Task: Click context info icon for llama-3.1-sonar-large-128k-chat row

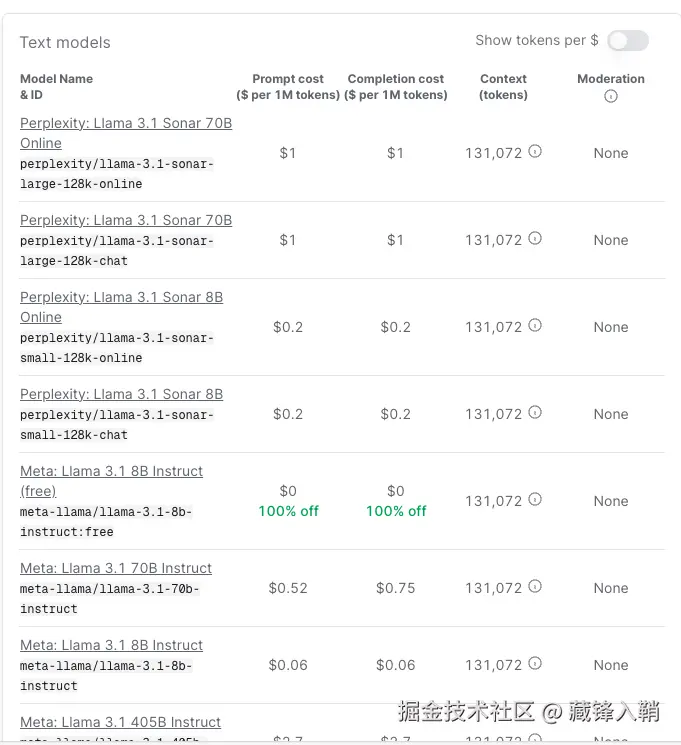Action: (535, 239)
